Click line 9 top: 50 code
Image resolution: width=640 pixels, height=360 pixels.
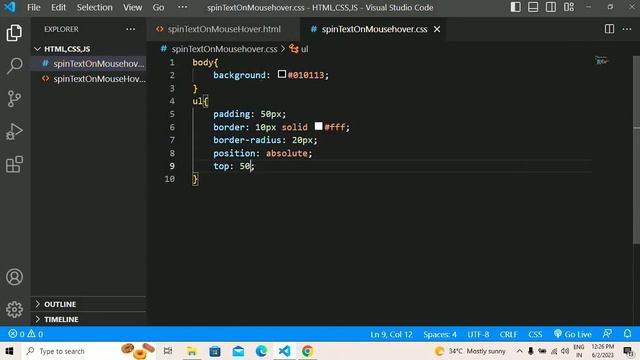(x=233, y=166)
